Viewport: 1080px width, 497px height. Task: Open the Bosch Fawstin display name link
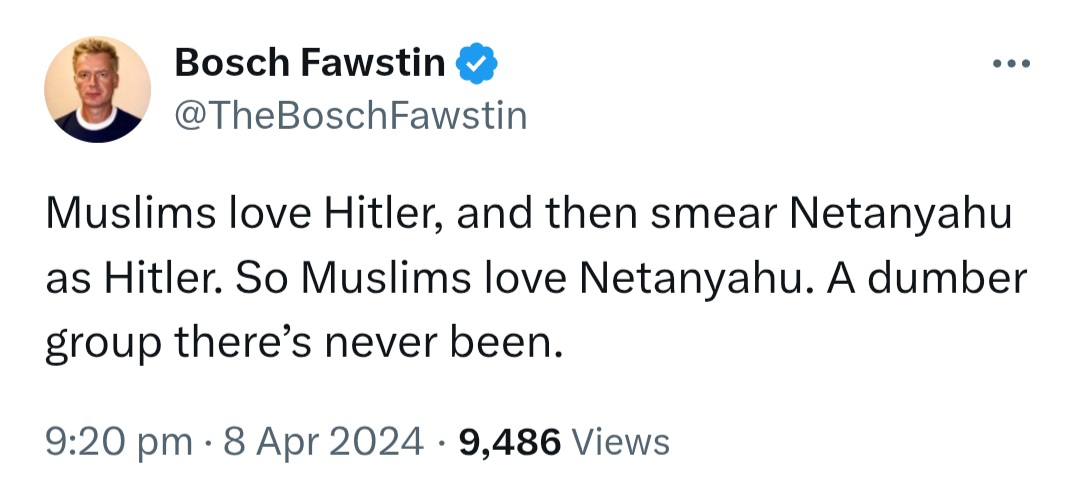[310, 63]
